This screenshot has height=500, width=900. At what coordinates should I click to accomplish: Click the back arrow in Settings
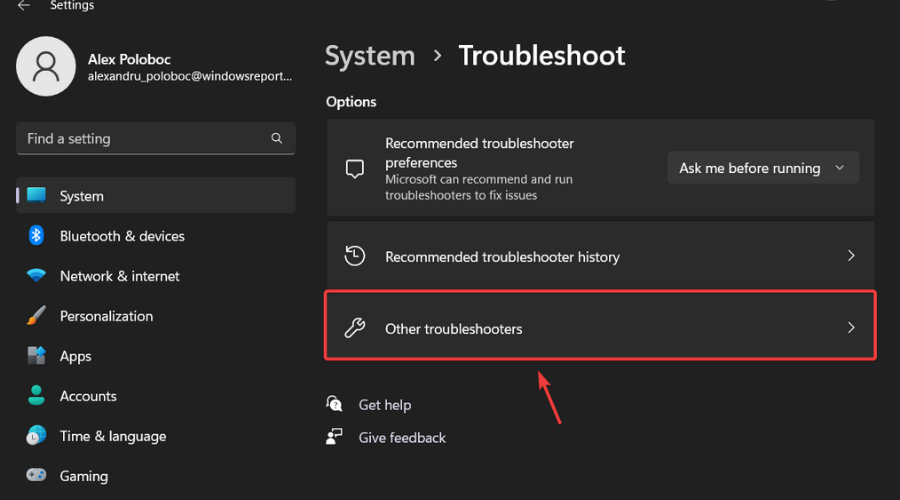[24, 6]
